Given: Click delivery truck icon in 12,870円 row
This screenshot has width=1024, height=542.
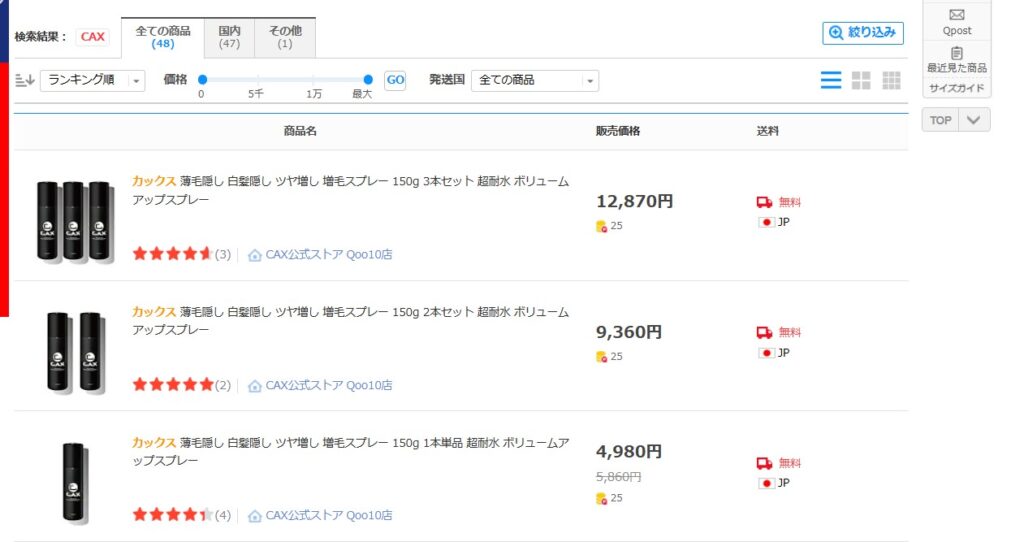Looking at the screenshot, I should tap(764, 202).
